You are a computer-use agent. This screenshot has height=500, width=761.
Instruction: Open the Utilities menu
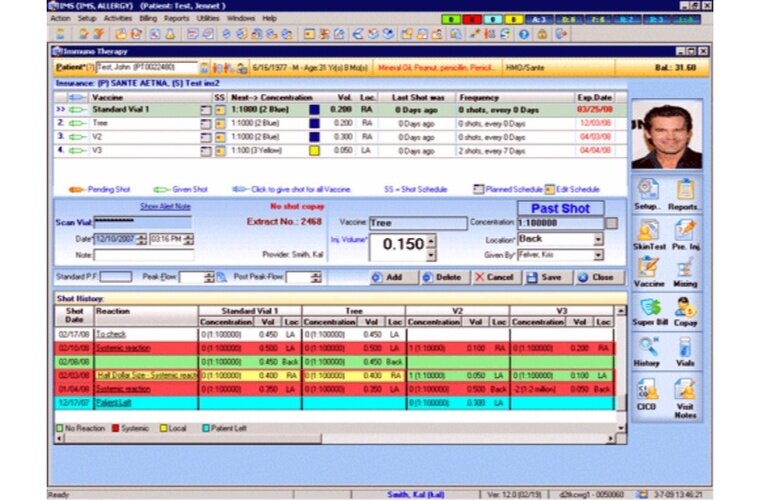(208, 18)
